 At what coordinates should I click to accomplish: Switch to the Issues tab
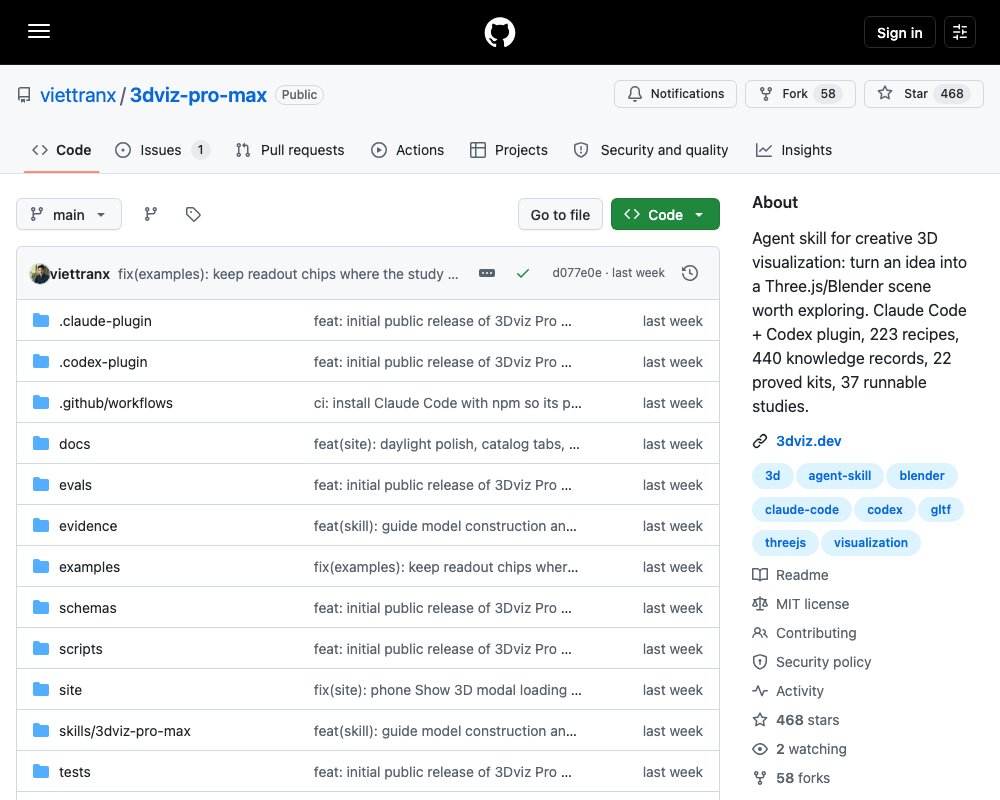(x=162, y=150)
